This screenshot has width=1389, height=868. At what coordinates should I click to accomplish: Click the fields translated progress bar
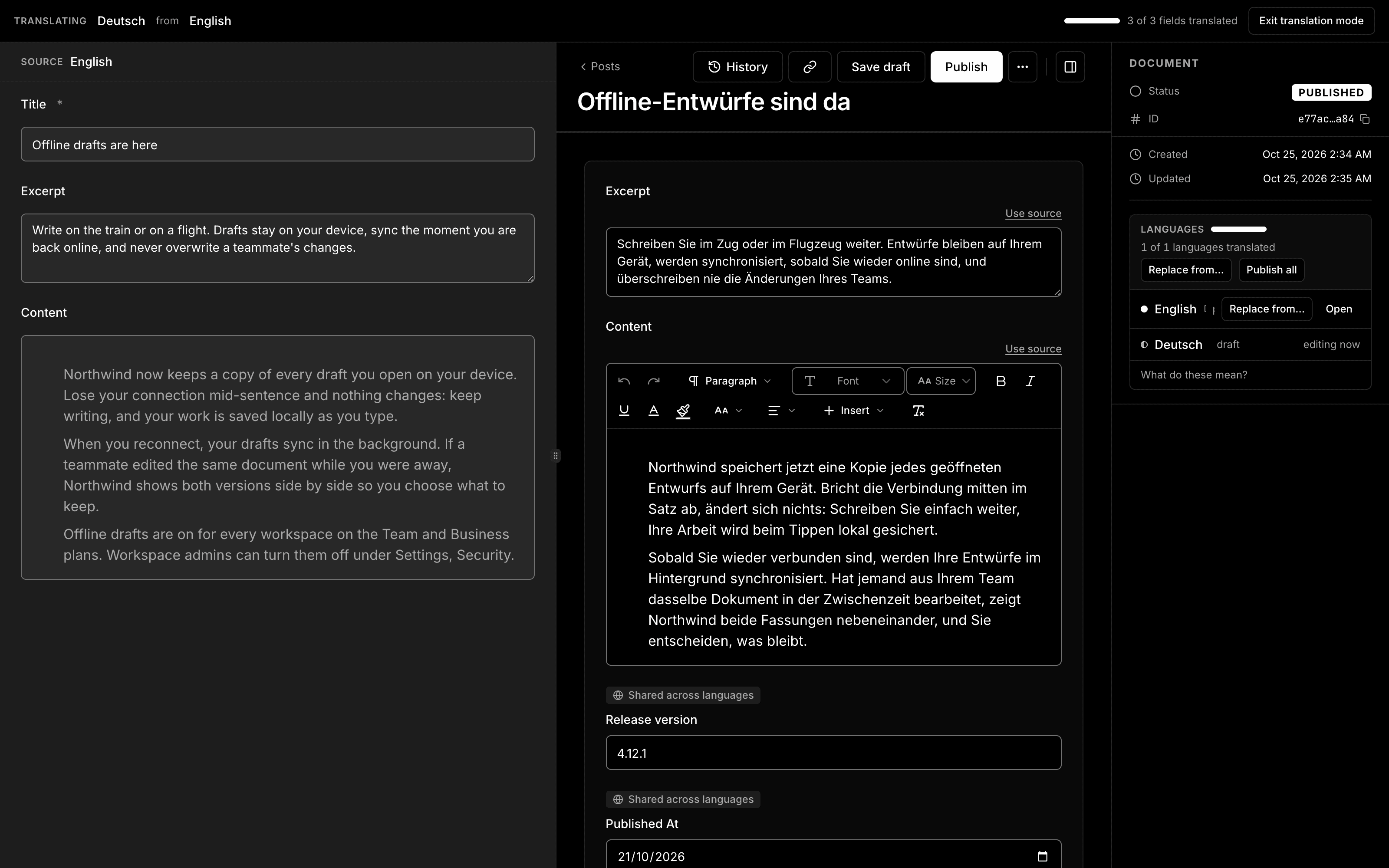pos(1092,21)
